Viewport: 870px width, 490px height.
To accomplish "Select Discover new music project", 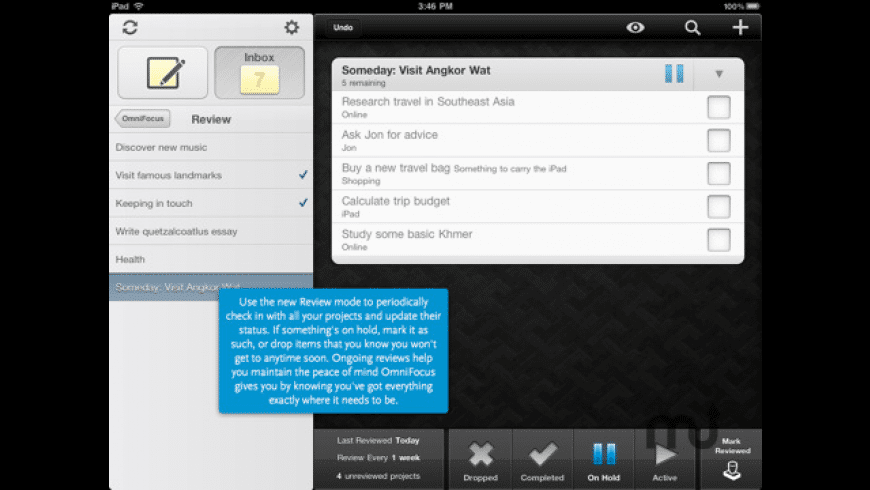I will coord(211,147).
